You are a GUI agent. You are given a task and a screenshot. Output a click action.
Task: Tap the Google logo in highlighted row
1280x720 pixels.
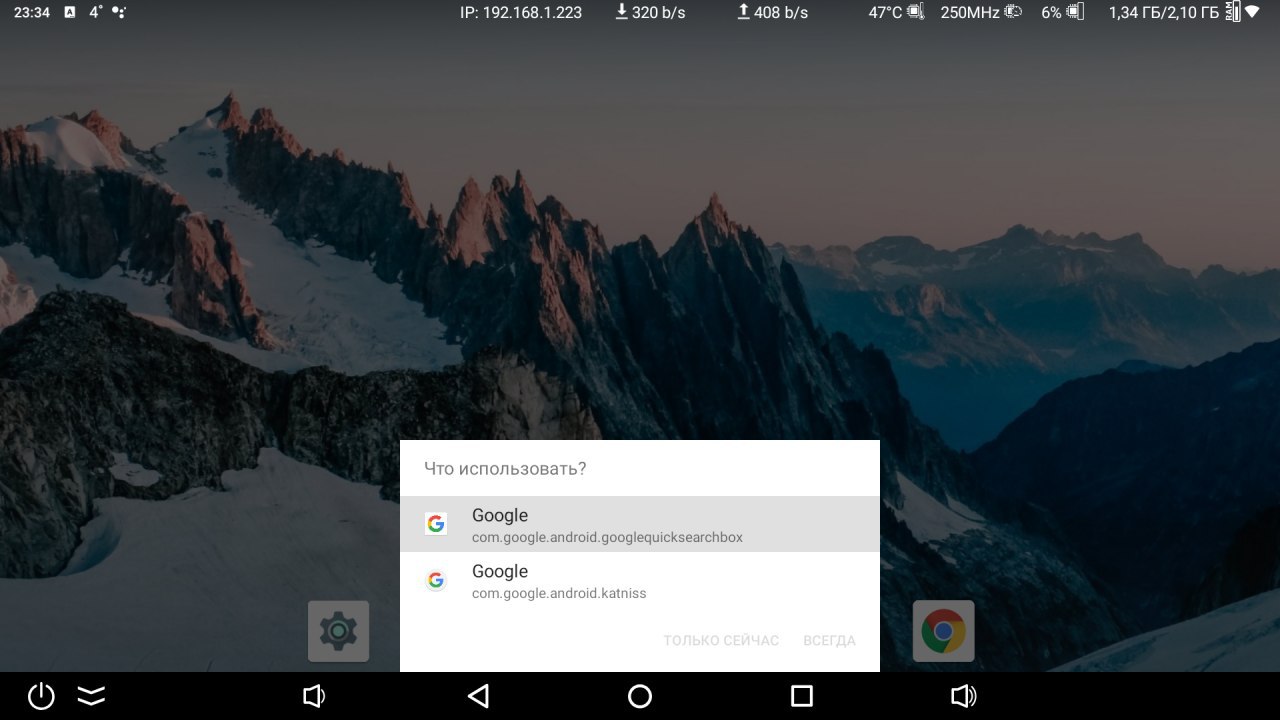pos(435,524)
